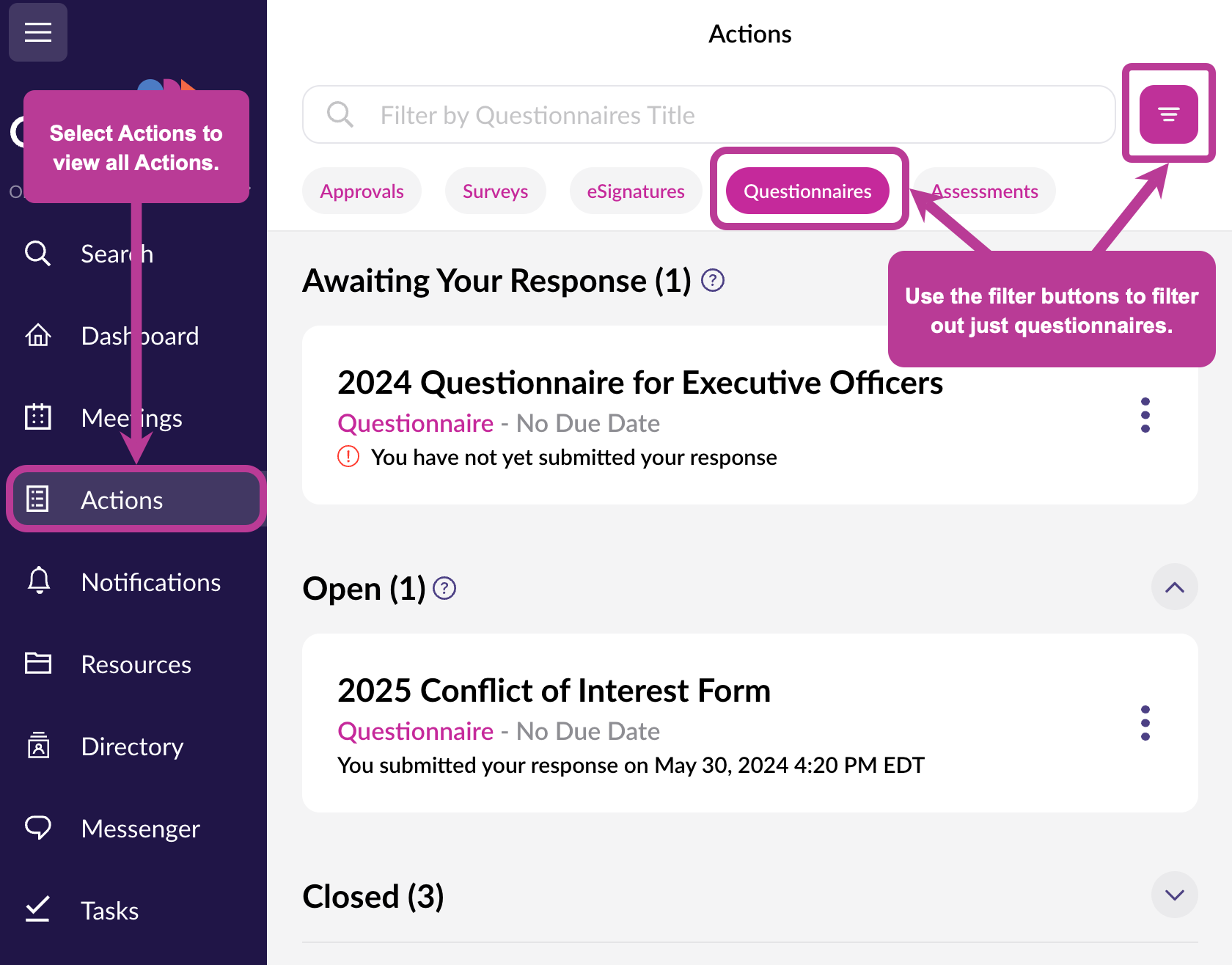Click the pink filter options icon
Screen dimensions: 1232x965
(1169, 114)
